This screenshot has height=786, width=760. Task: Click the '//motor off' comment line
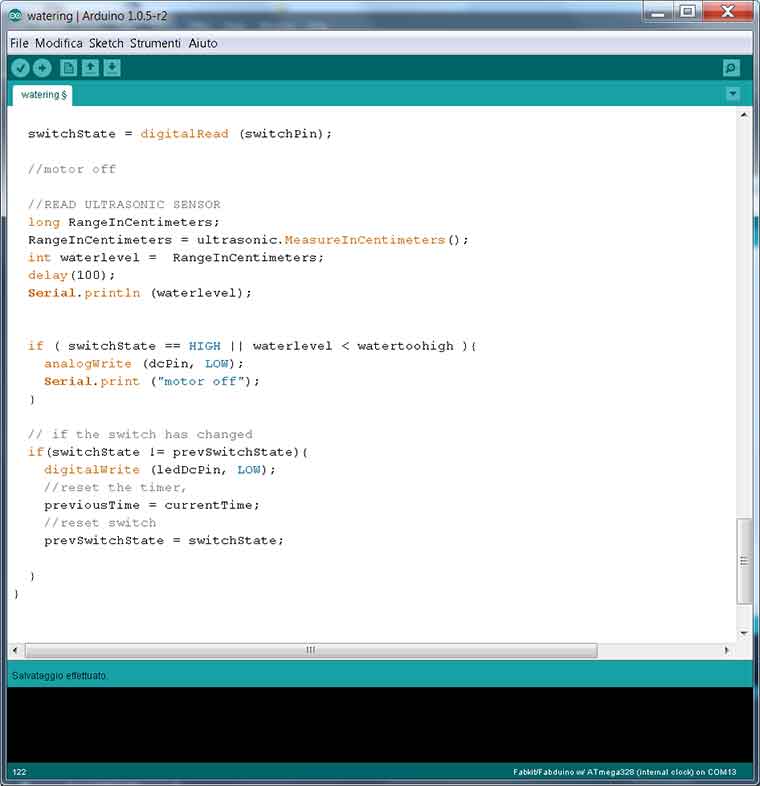(x=72, y=169)
